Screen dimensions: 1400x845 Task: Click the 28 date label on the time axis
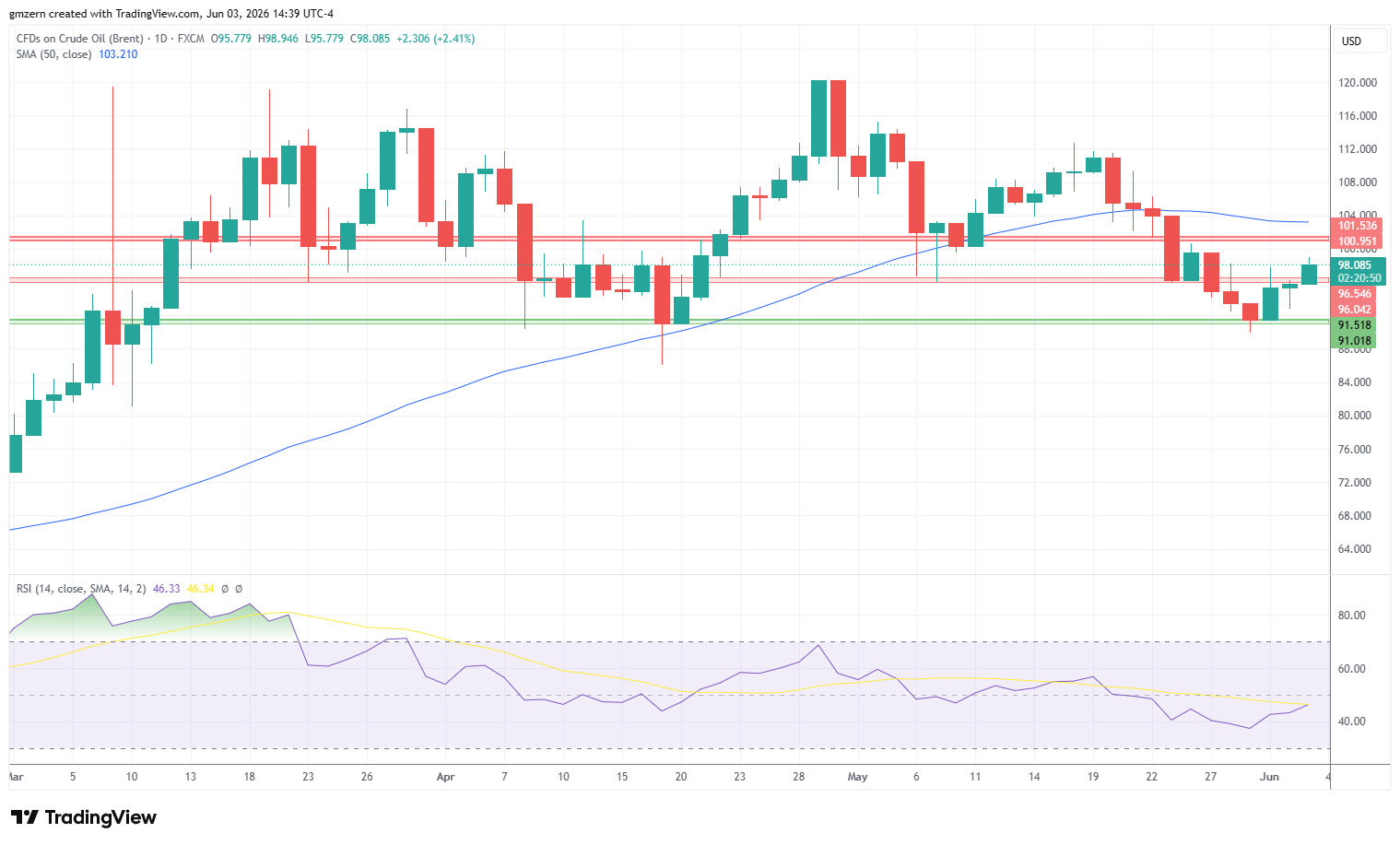pos(798,777)
